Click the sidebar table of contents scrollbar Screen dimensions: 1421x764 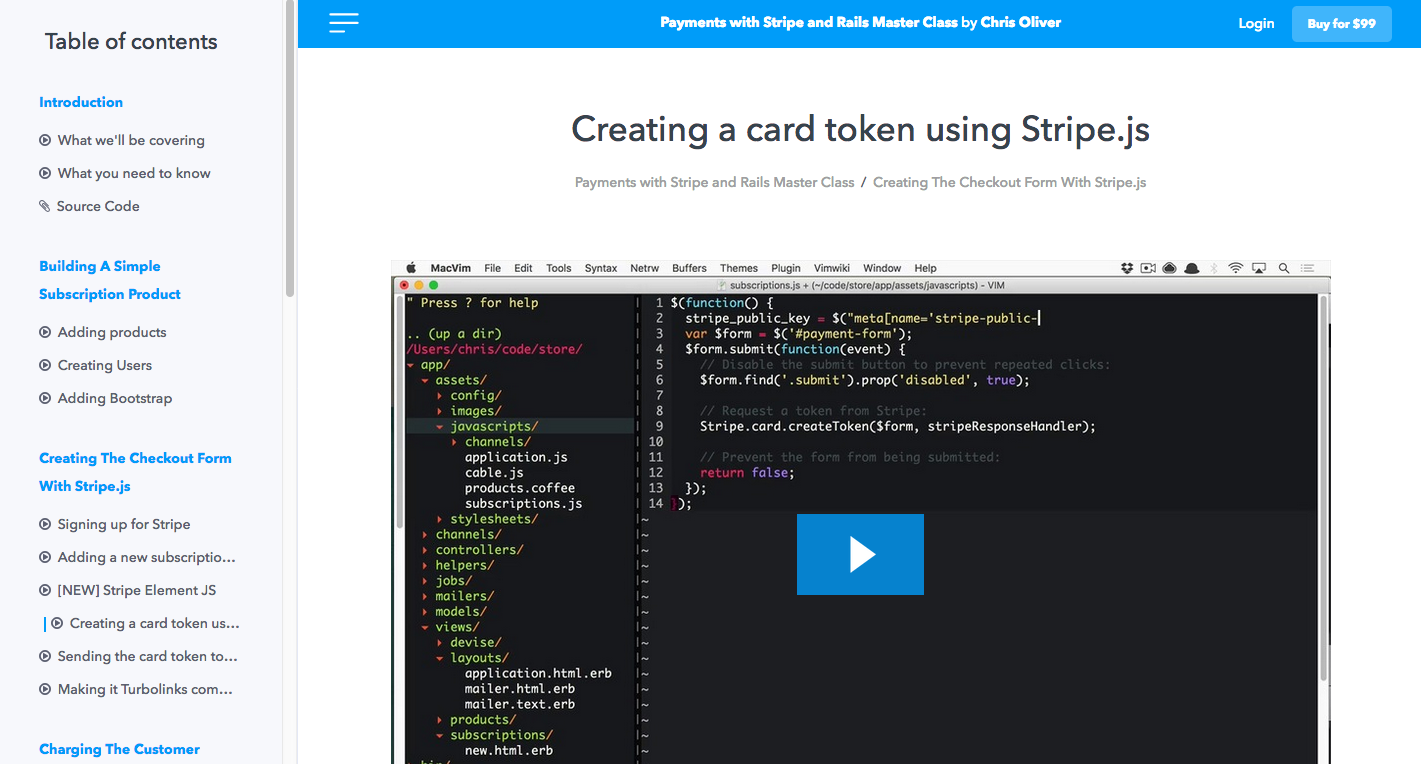(290, 150)
